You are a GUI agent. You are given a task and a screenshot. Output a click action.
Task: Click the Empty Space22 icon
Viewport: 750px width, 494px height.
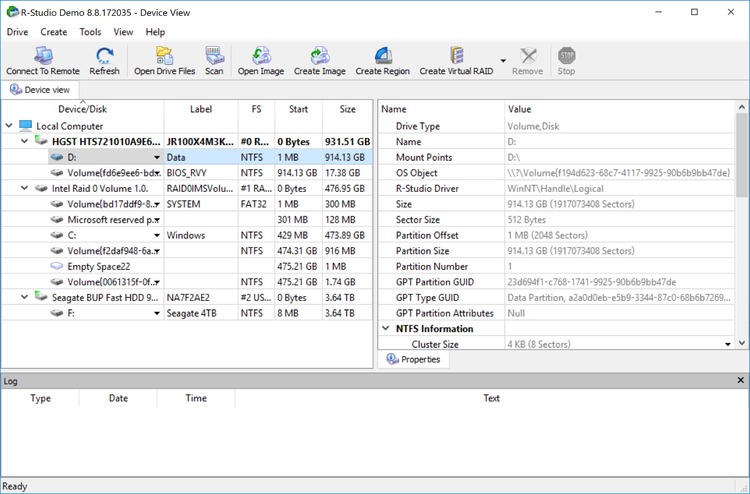[x=57, y=266]
